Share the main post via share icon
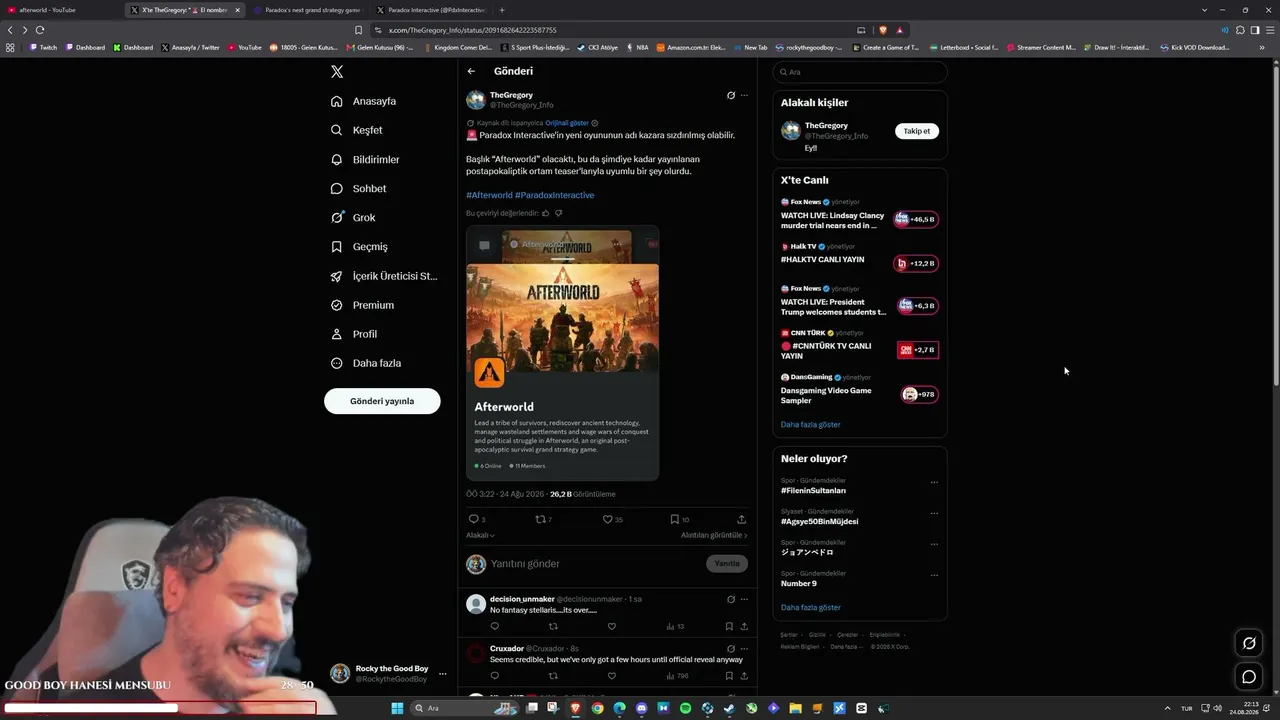Image resolution: width=1280 pixels, height=720 pixels. [x=741, y=519]
